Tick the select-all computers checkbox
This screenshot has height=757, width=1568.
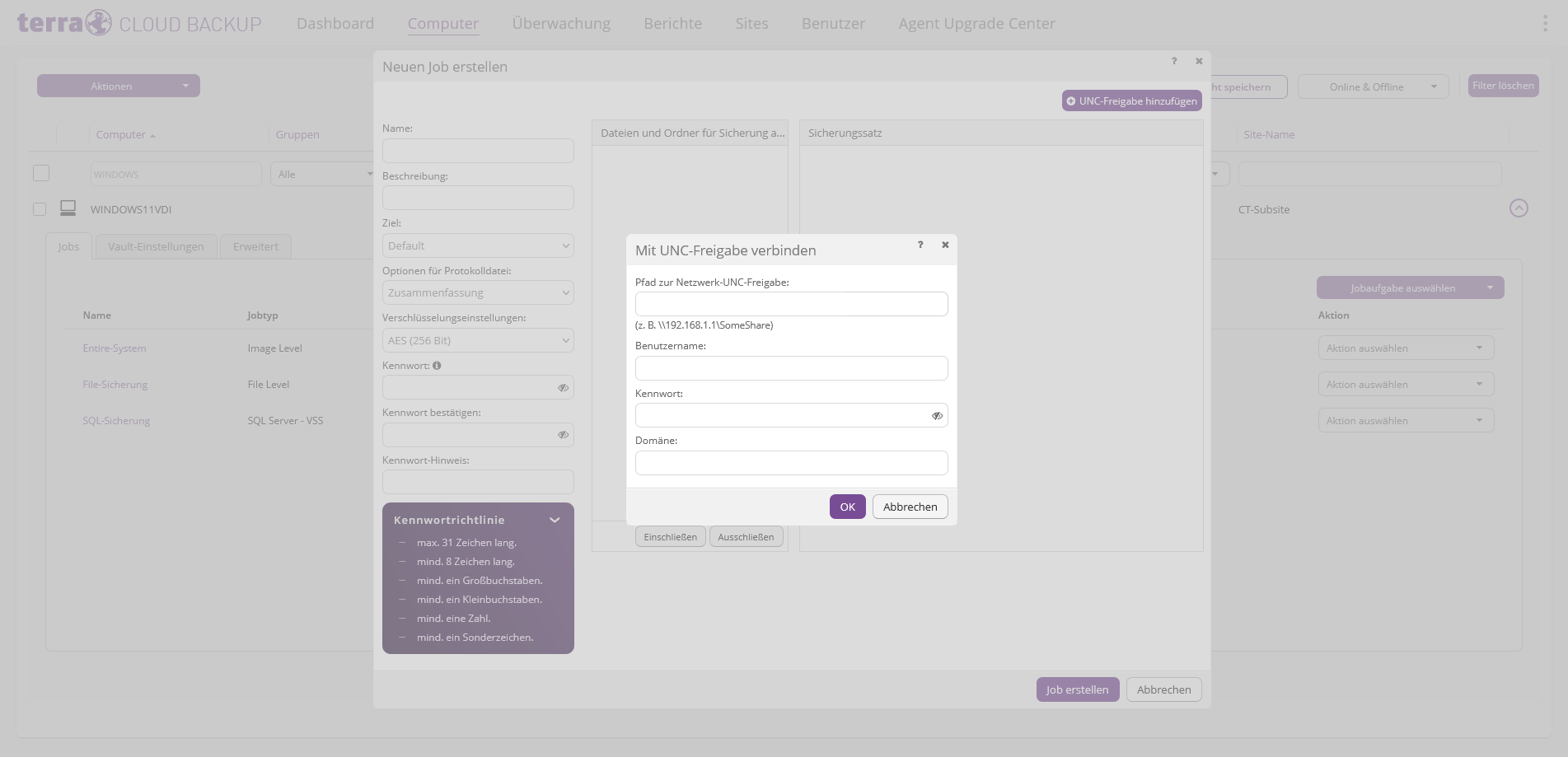[x=41, y=173]
